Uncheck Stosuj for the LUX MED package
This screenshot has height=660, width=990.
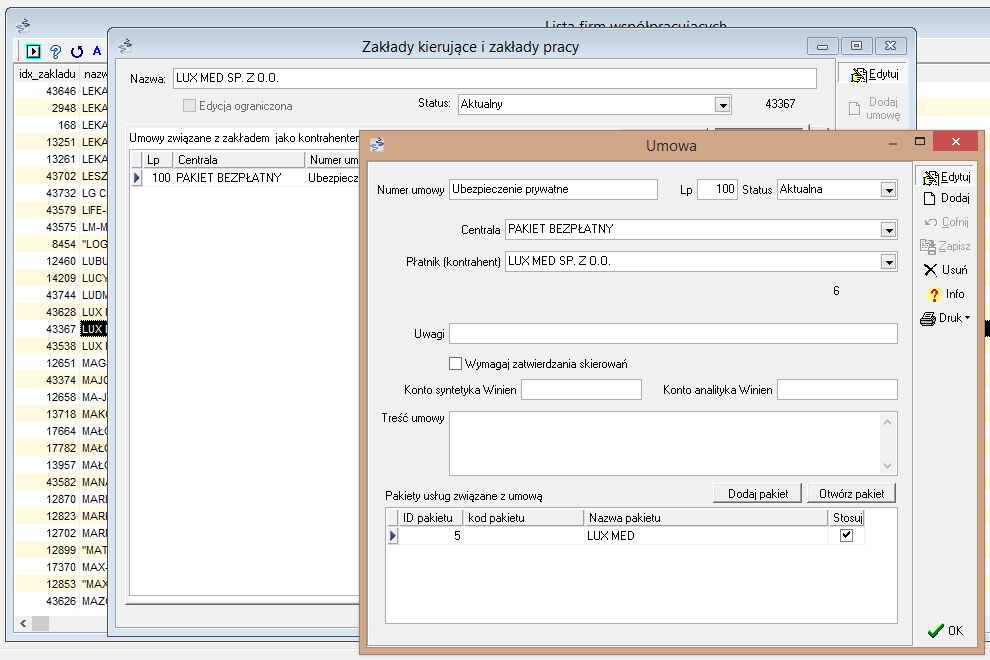(x=846, y=536)
